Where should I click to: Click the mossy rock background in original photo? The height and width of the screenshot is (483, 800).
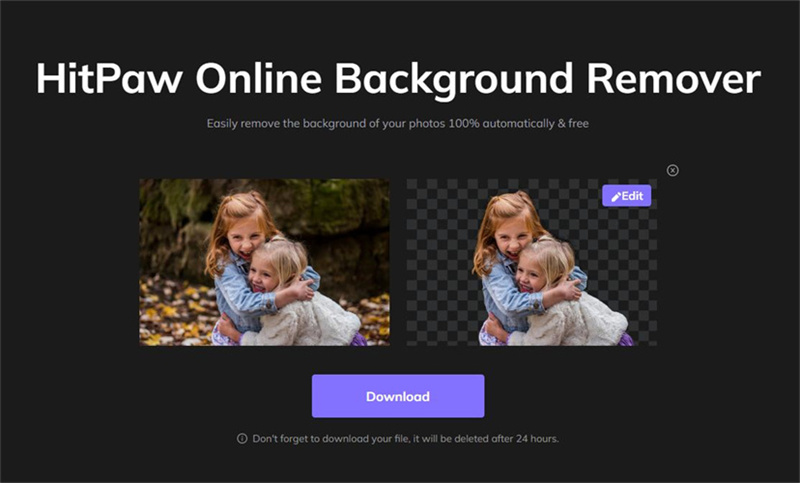pos(330,210)
